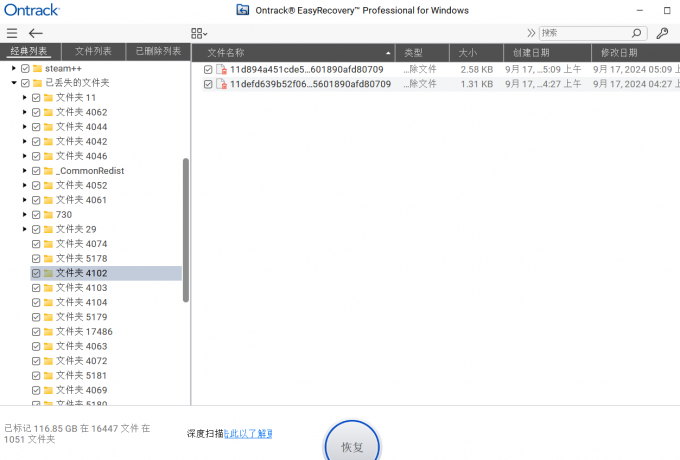This screenshot has height=460, width=680.
Task: Click the 已标记 116.85 GB status text
Action: tap(77, 434)
